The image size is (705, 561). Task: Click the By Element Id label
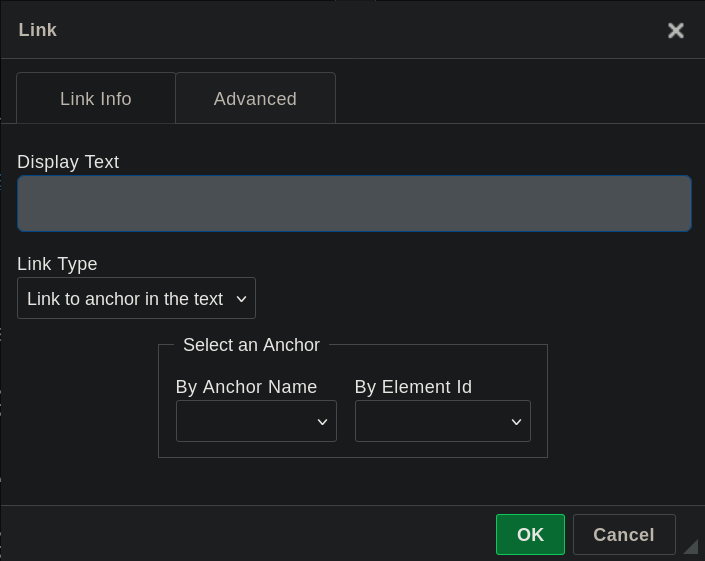[413, 387]
